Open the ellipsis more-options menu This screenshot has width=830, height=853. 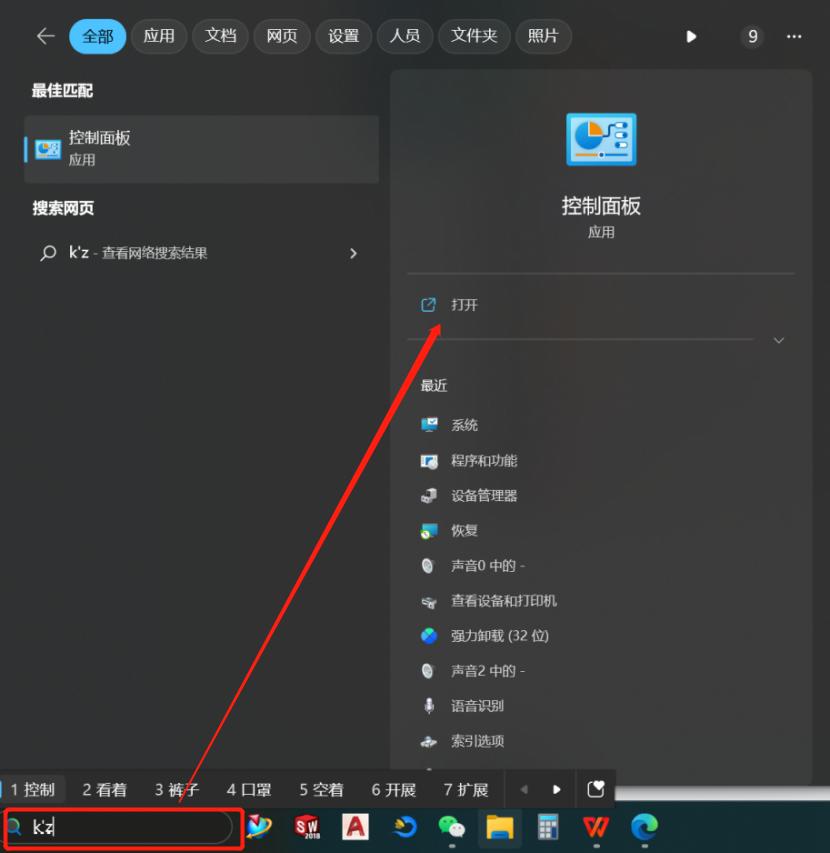(793, 36)
